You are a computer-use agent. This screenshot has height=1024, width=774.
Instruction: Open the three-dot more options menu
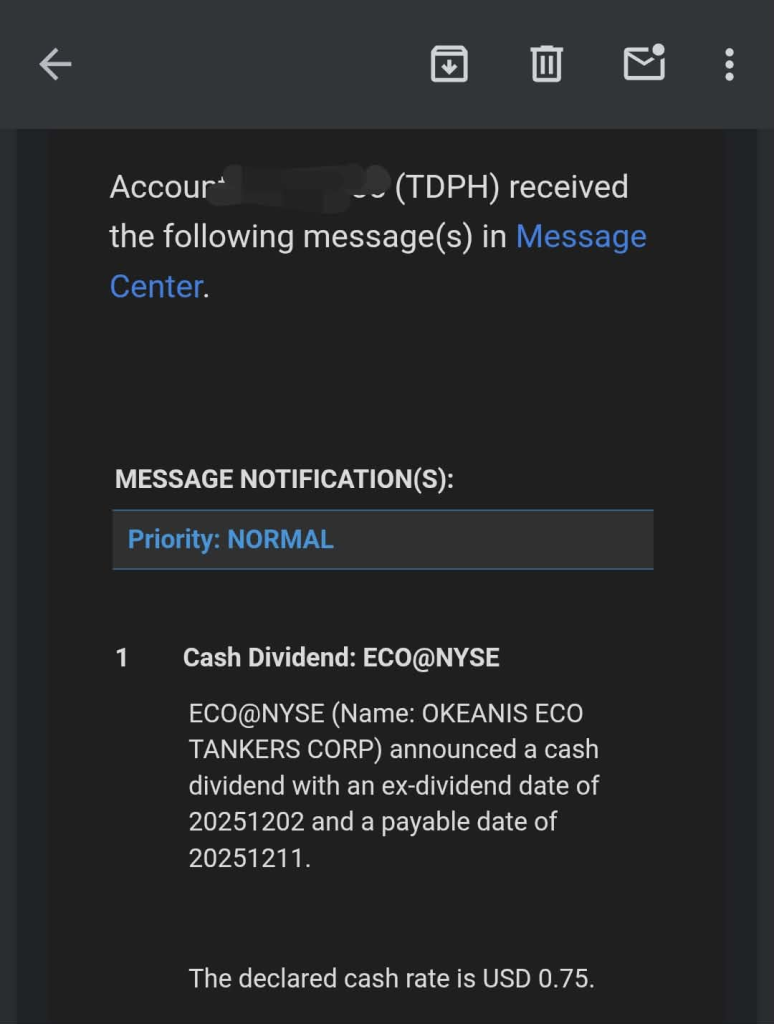tap(729, 65)
